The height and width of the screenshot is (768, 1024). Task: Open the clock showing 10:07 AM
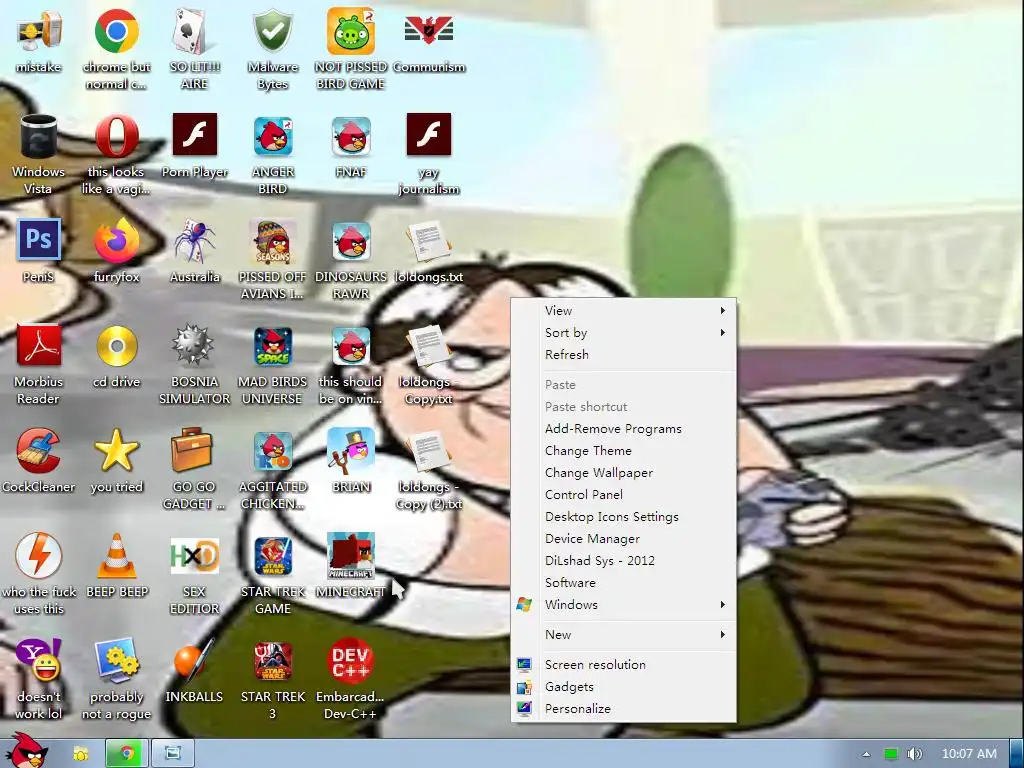tap(968, 754)
